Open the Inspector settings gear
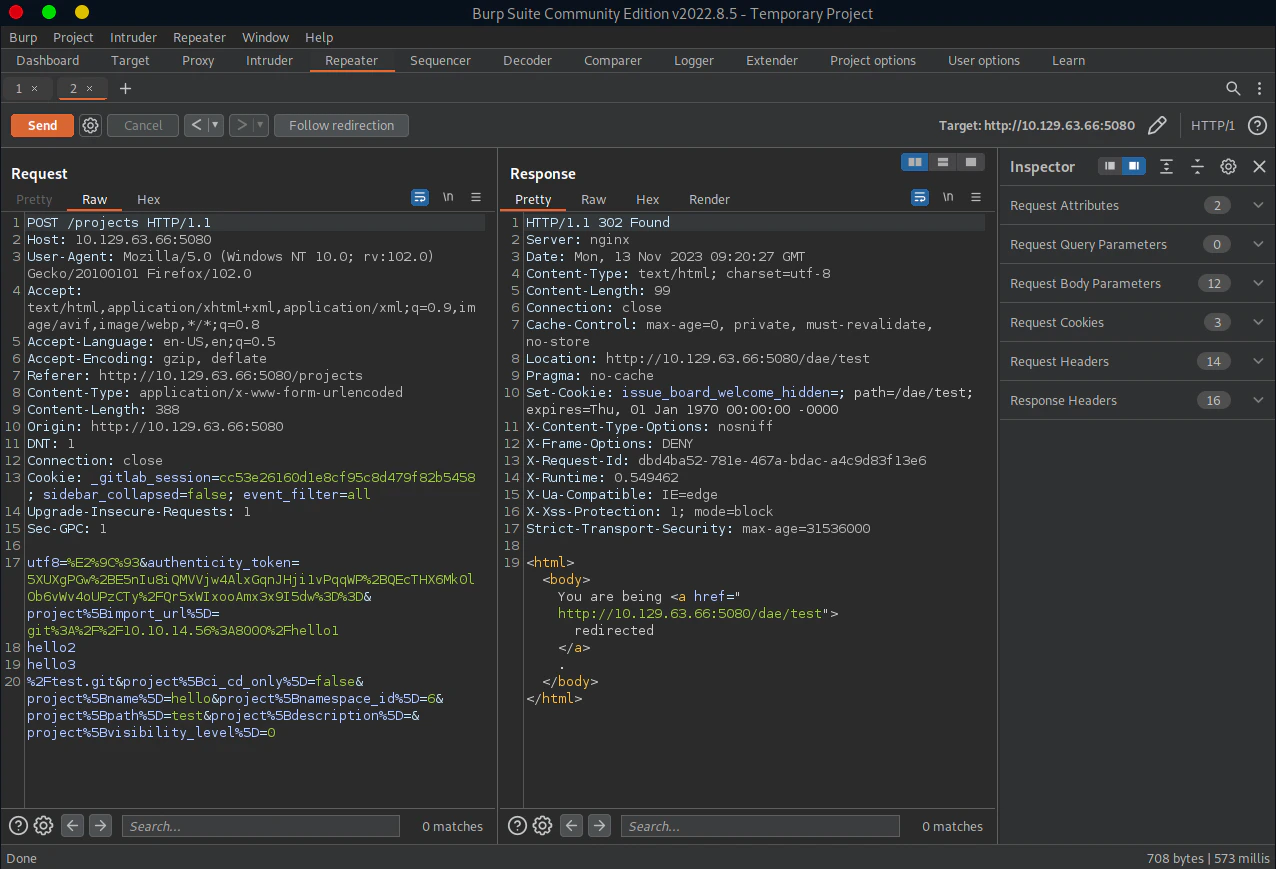 (1228, 166)
